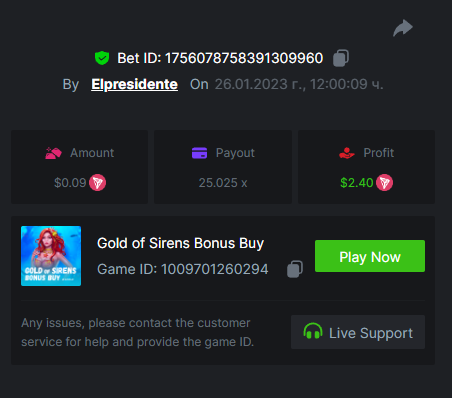Image resolution: width=452 pixels, height=398 pixels.
Task: Copy the Bet ID with copy icon
Action: (341, 58)
